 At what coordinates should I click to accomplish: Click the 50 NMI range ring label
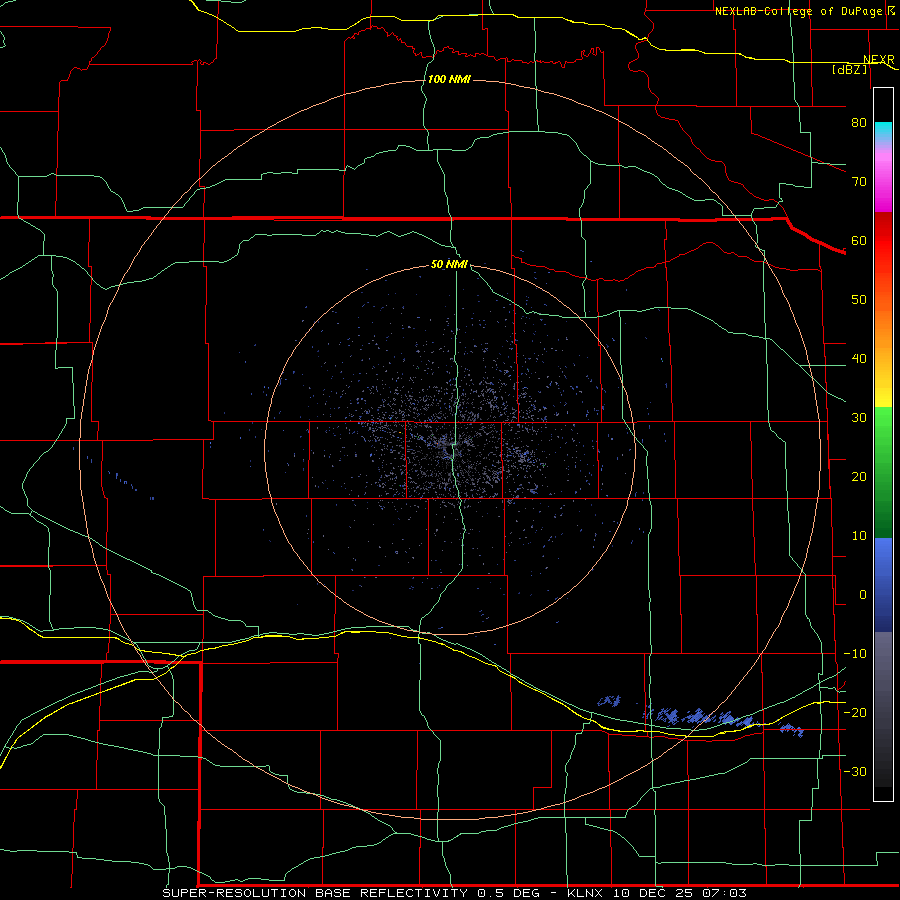449,264
